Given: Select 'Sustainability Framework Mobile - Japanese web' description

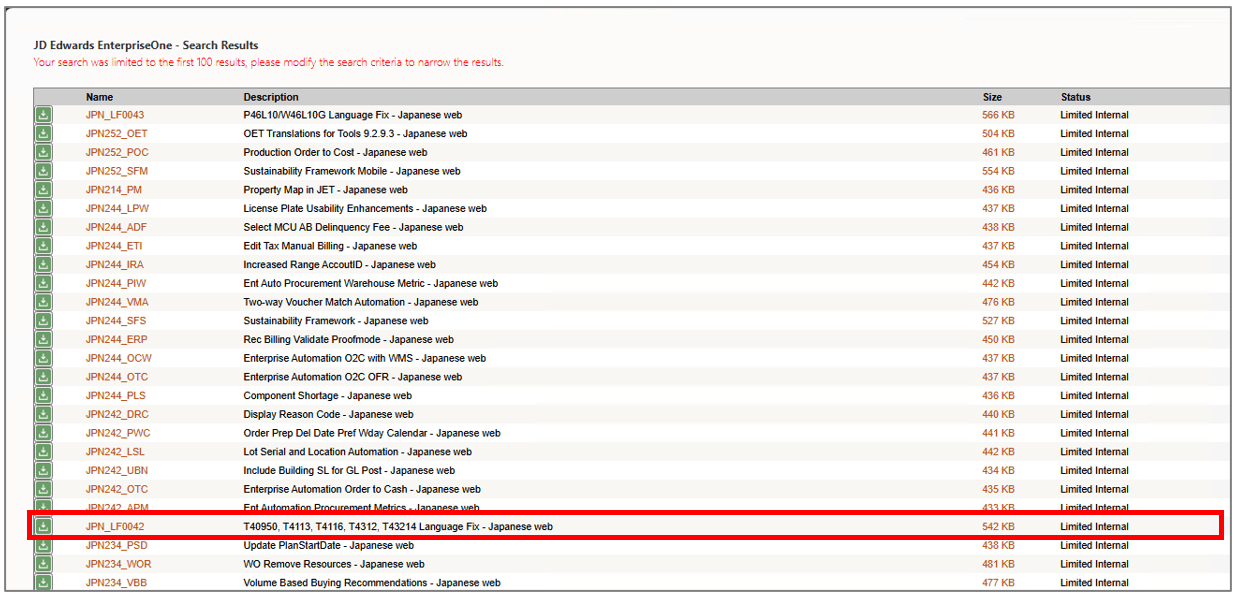Looking at the screenshot, I should 352,171.
